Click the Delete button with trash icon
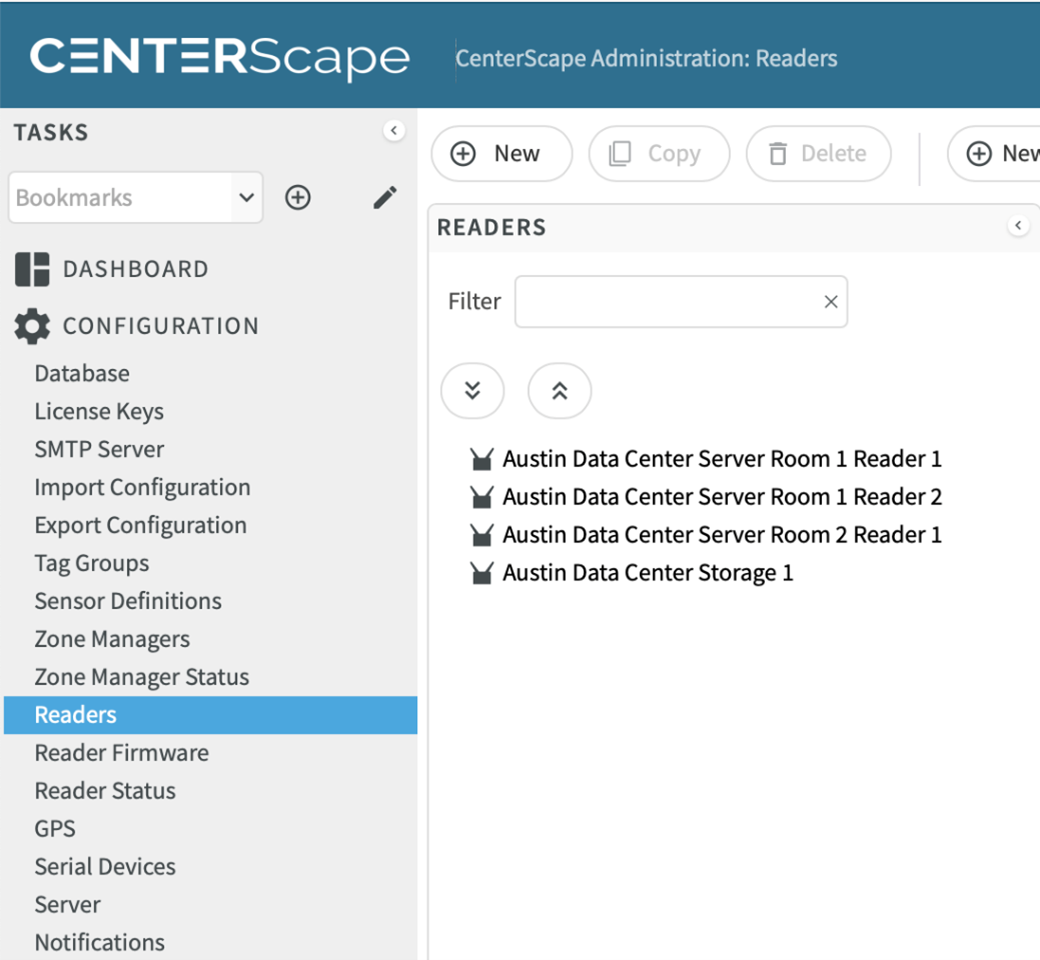 (x=818, y=154)
